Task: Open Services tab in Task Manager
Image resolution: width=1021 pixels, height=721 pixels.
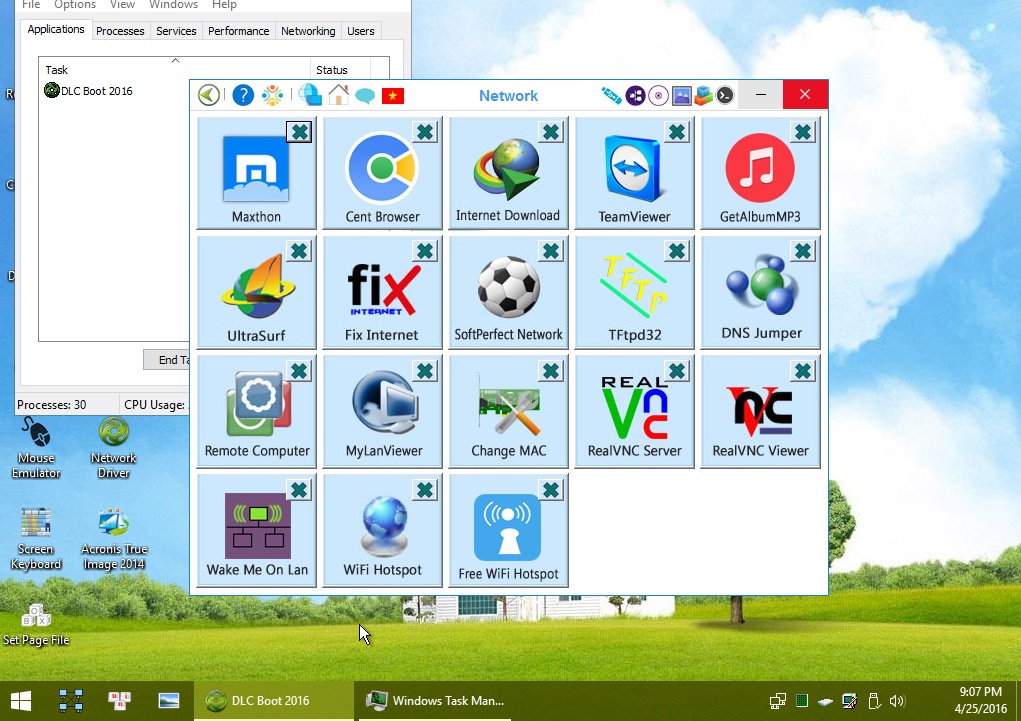Action: [176, 31]
